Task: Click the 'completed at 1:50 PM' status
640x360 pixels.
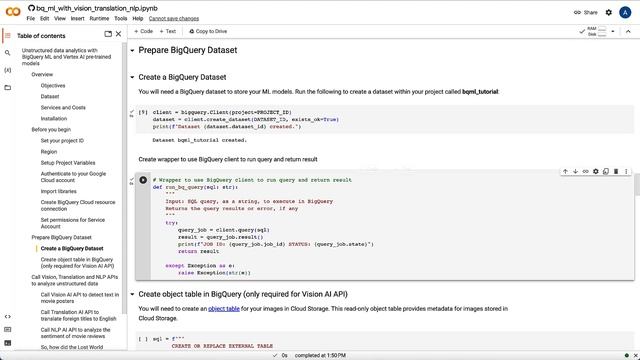Action: (320, 356)
